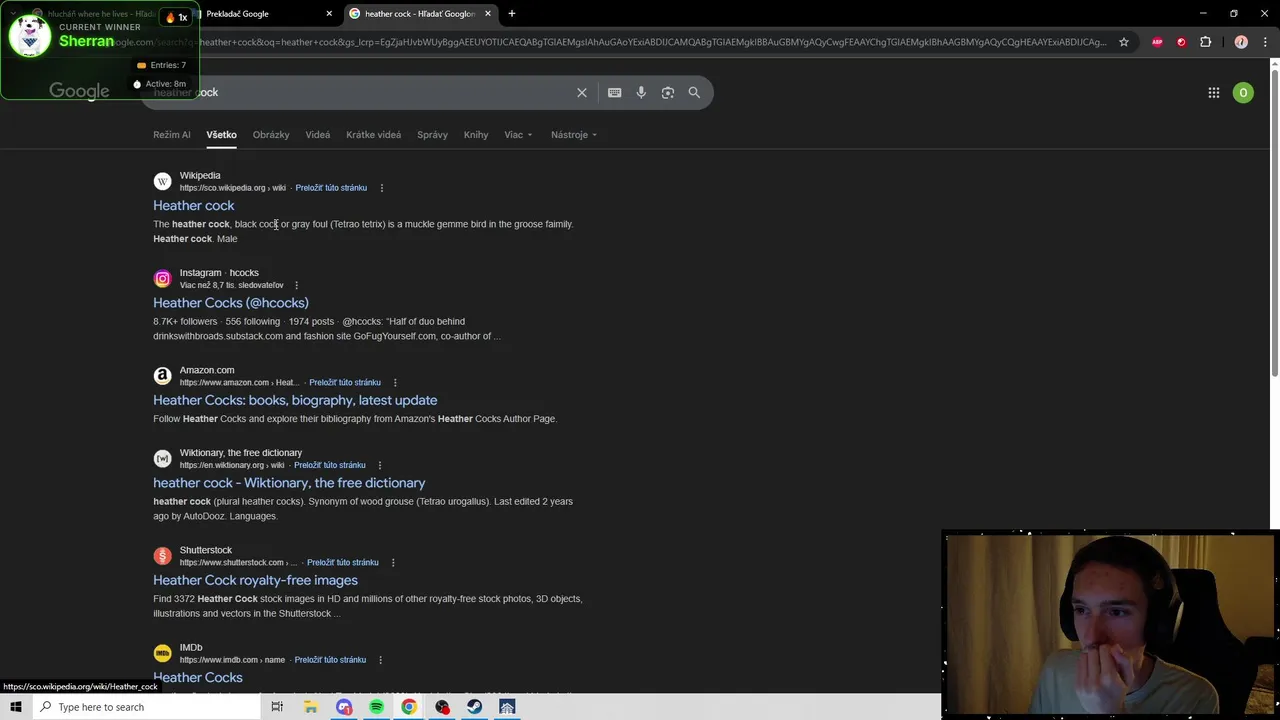
Task: Translate the Shutterstock result page
Action: tap(343, 562)
